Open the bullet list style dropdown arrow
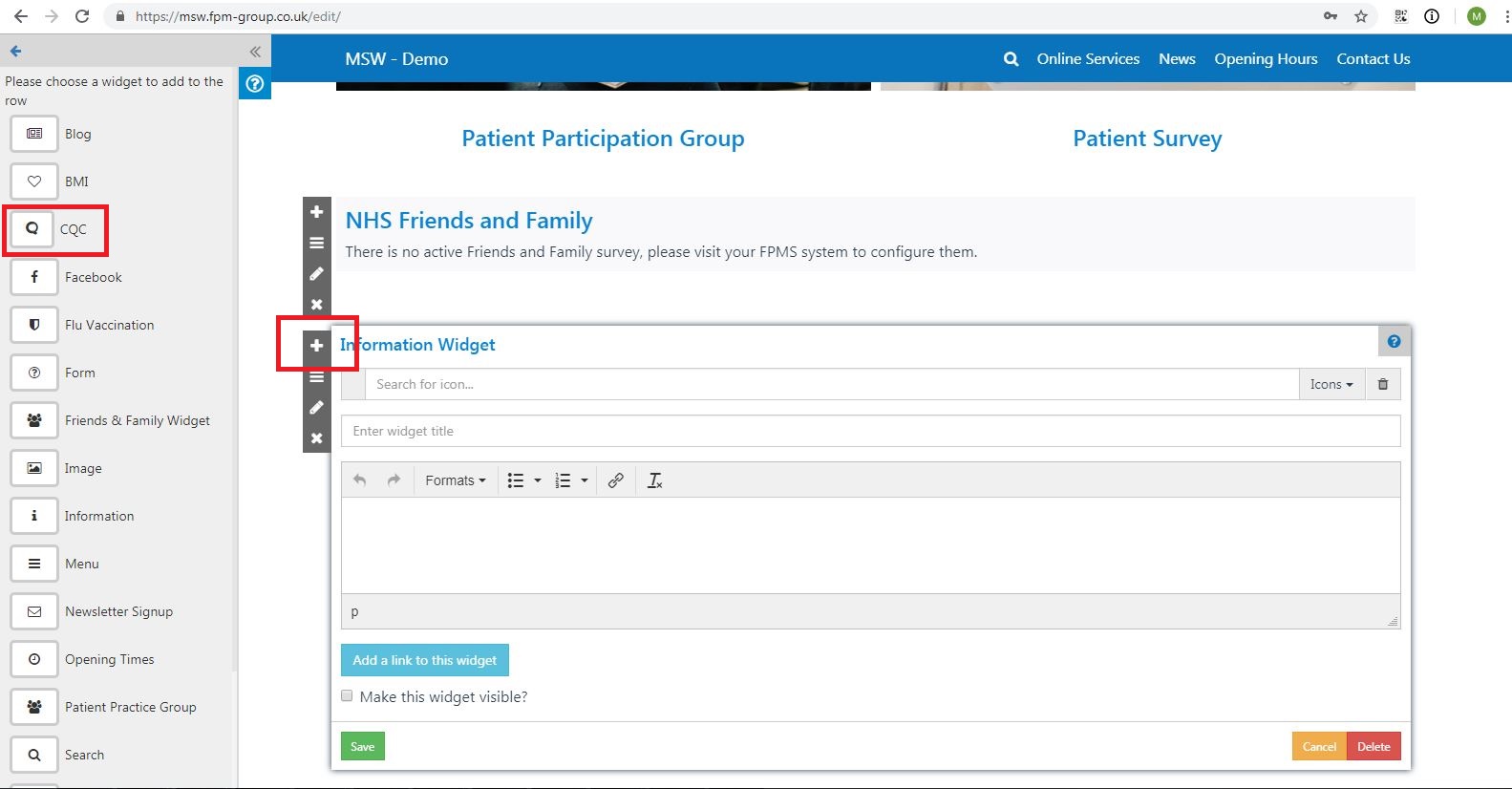This screenshot has width=1512, height=789. click(538, 480)
